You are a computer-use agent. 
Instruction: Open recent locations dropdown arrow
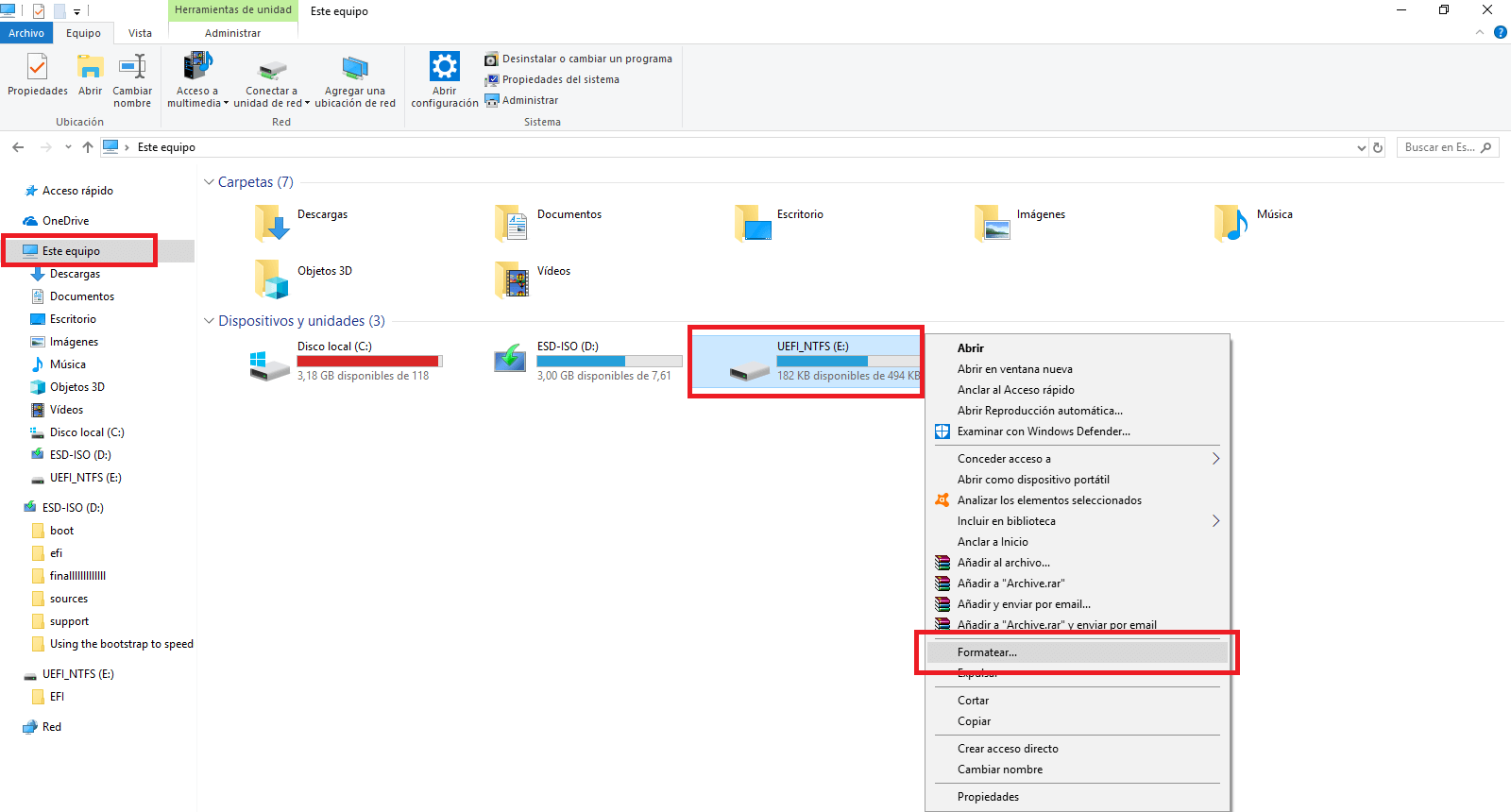[x=68, y=147]
